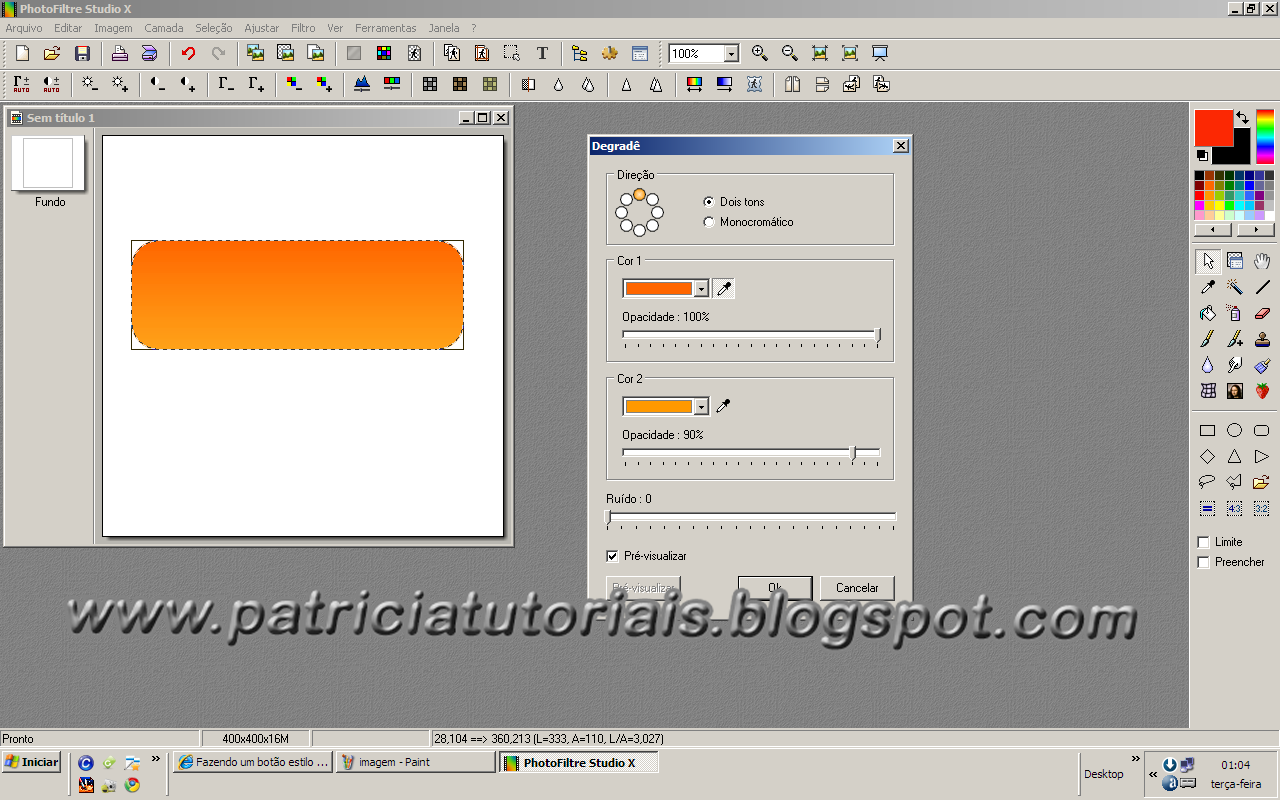Select the paint bucket fill tool
Screen dimensions: 1280x800
pos(1208,313)
